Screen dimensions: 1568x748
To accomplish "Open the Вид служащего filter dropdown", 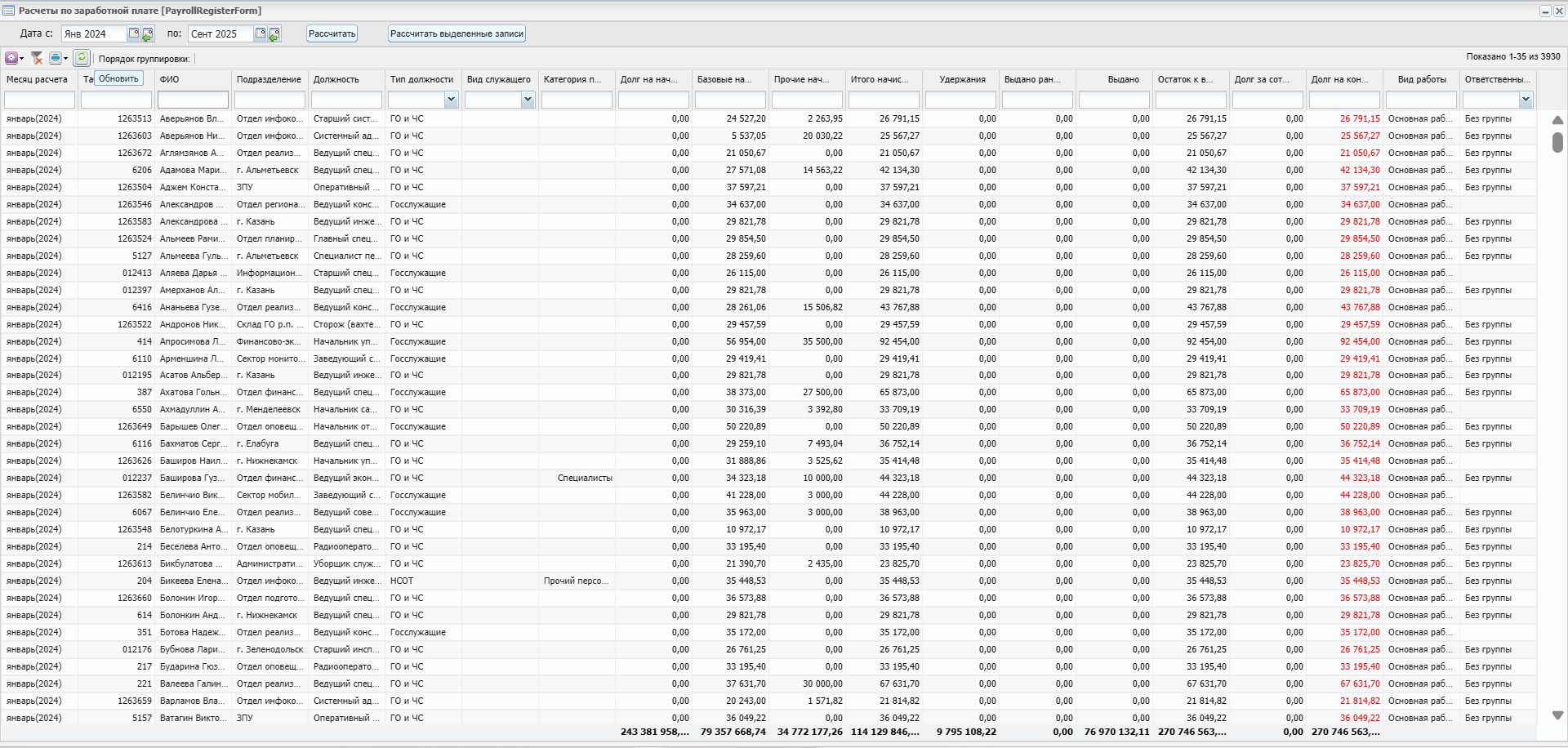I will tap(528, 100).
